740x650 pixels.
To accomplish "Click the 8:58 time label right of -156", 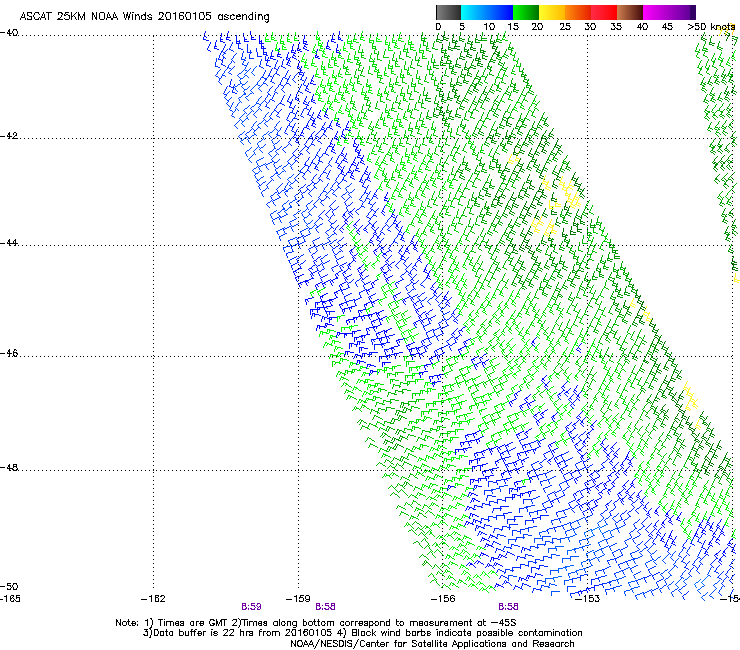I will 508,607.
